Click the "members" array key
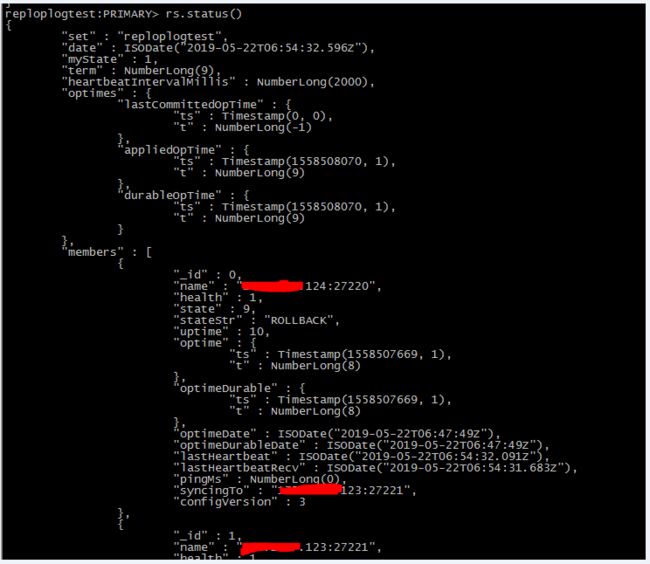650x564 pixels. pos(92,252)
